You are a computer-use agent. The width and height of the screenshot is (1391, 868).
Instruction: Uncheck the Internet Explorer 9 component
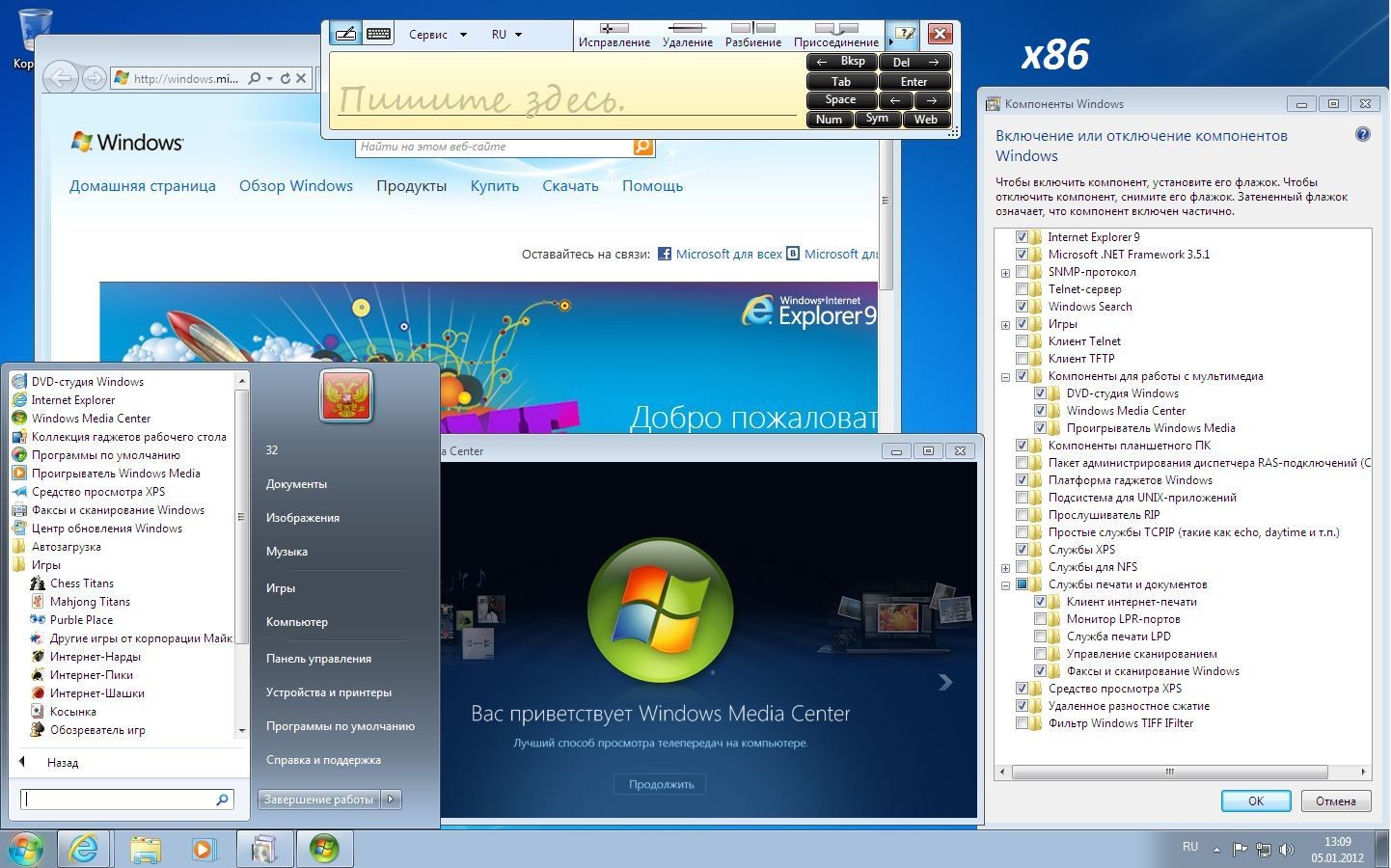[1023, 237]
